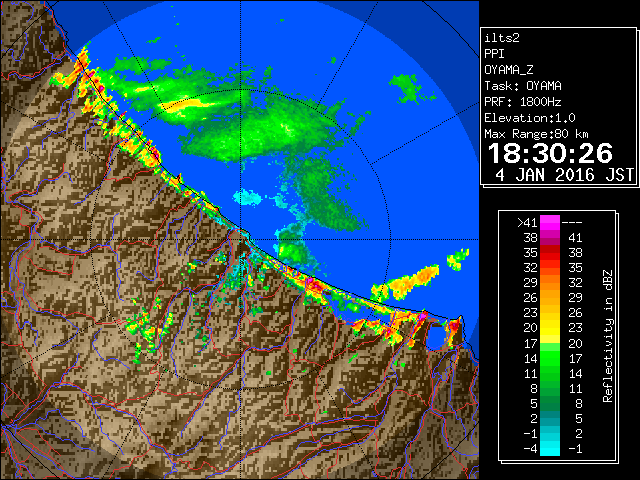This screenshot has width=640, height=480.
Task: Click the 'PPI' scan type text
Action: click(x=494, y=54)
